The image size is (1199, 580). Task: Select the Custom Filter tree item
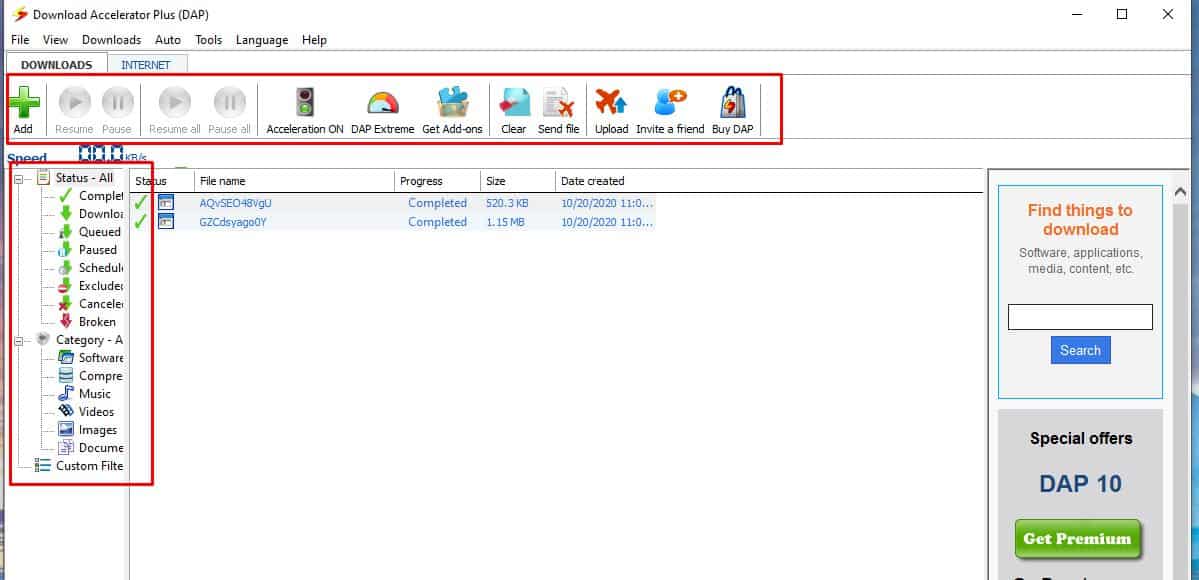pyautogui.click(x=89, y=465)
